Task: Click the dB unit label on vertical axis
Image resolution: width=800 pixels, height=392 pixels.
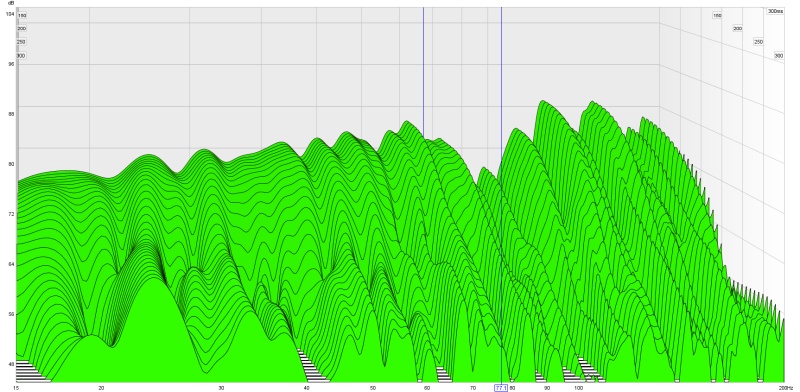Action: (x=10, y=4)
